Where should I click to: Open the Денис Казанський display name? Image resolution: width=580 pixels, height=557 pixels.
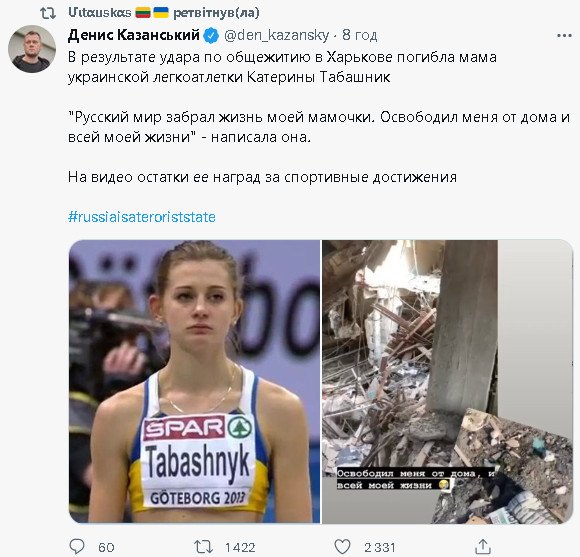click(134, 35)
